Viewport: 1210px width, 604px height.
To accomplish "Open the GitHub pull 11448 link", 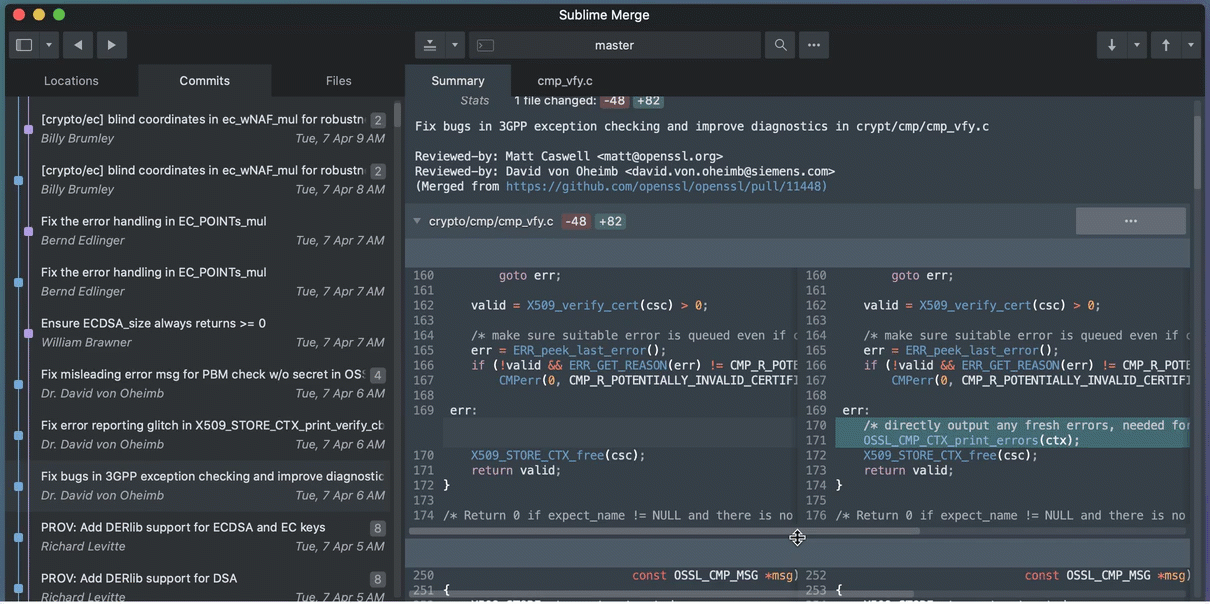I will click(666, 186).
